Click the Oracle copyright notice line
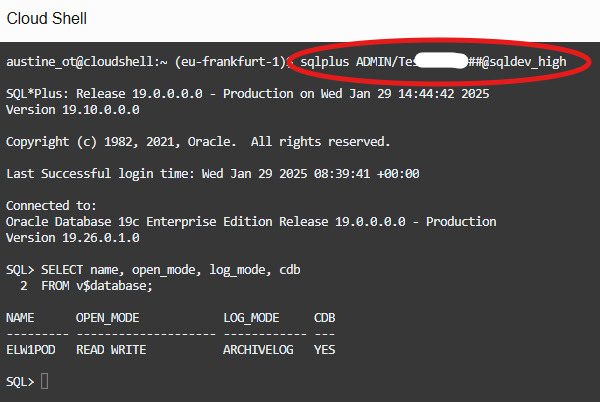 [198, 142]
